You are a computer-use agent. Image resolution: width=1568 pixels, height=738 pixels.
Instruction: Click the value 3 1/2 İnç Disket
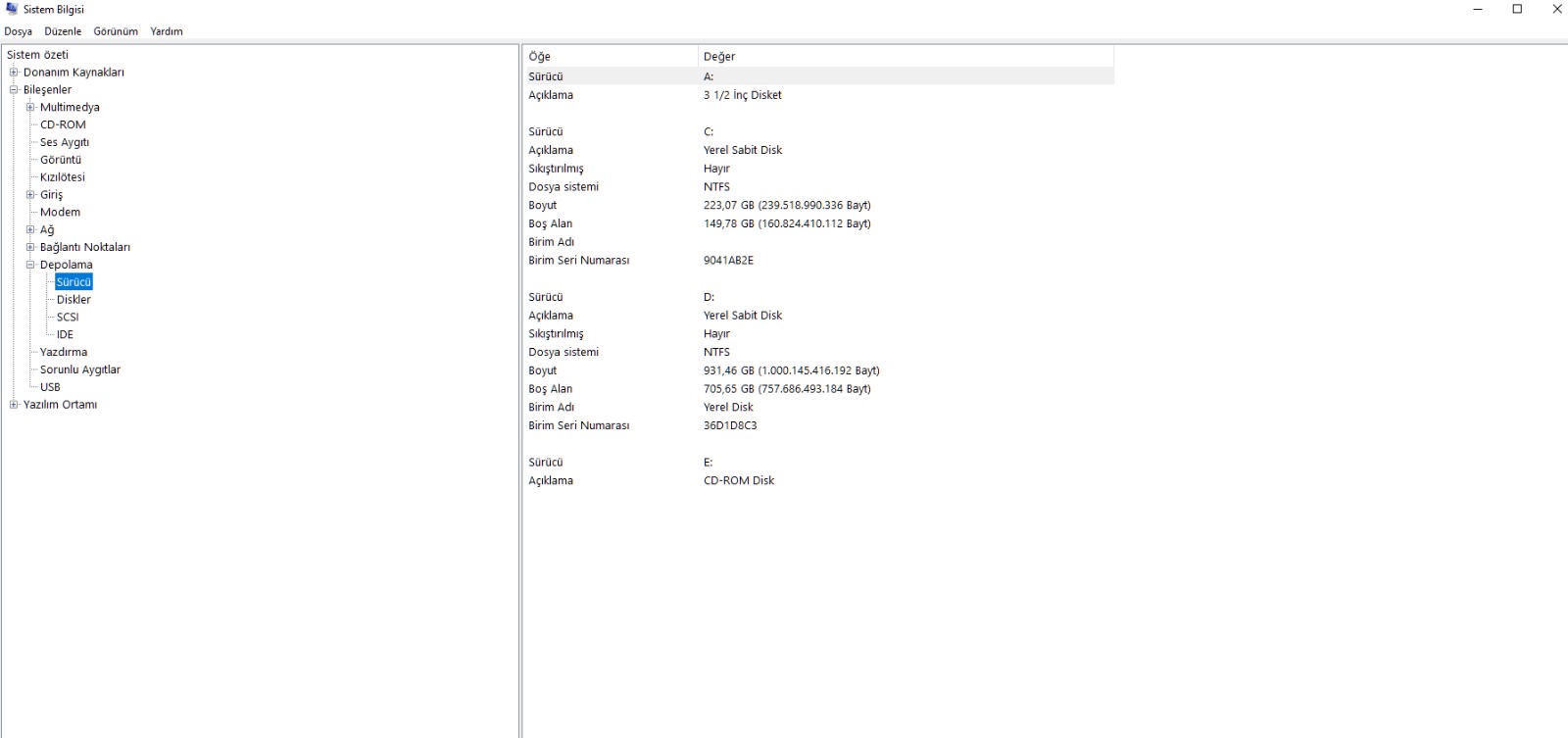click(x=743, y=95)
